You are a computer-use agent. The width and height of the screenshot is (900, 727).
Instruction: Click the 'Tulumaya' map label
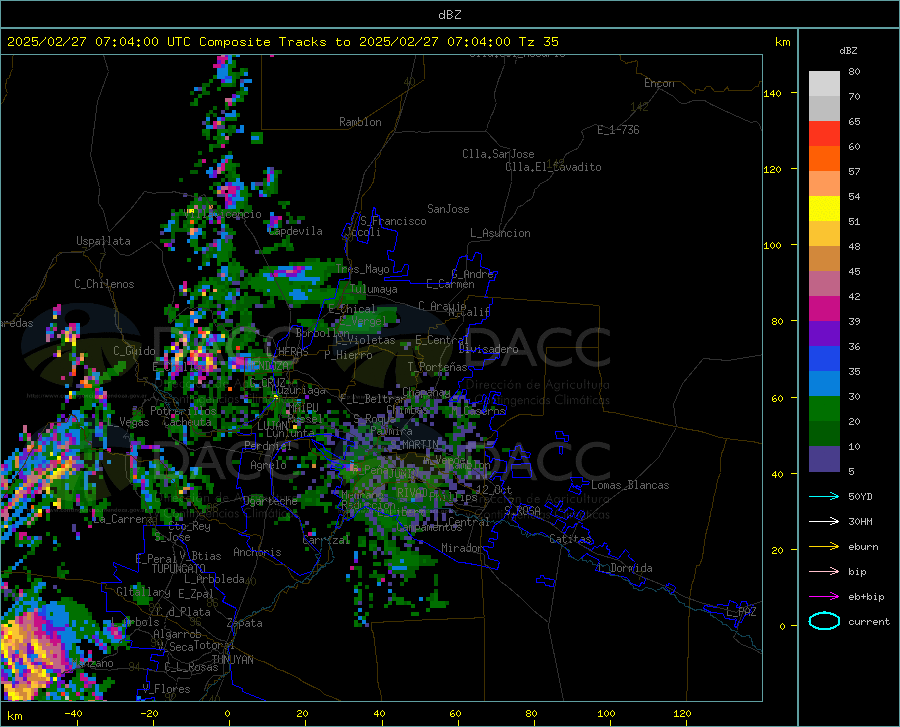tap(374, 289)
